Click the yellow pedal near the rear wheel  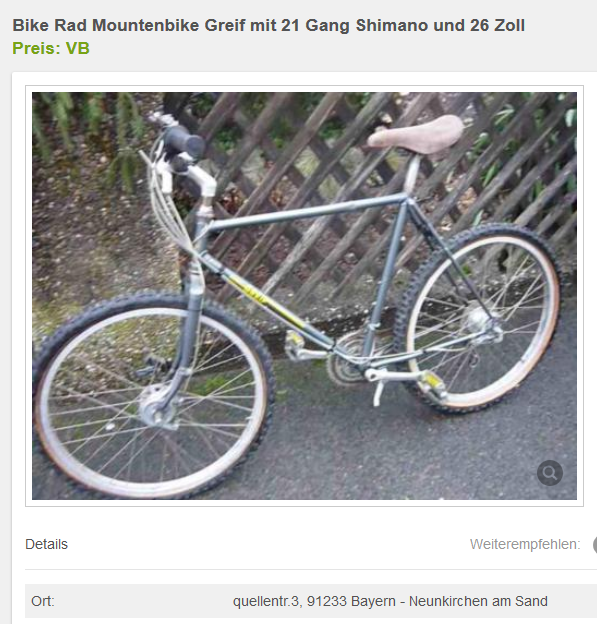pyautogui.click(x=433, y=382)
